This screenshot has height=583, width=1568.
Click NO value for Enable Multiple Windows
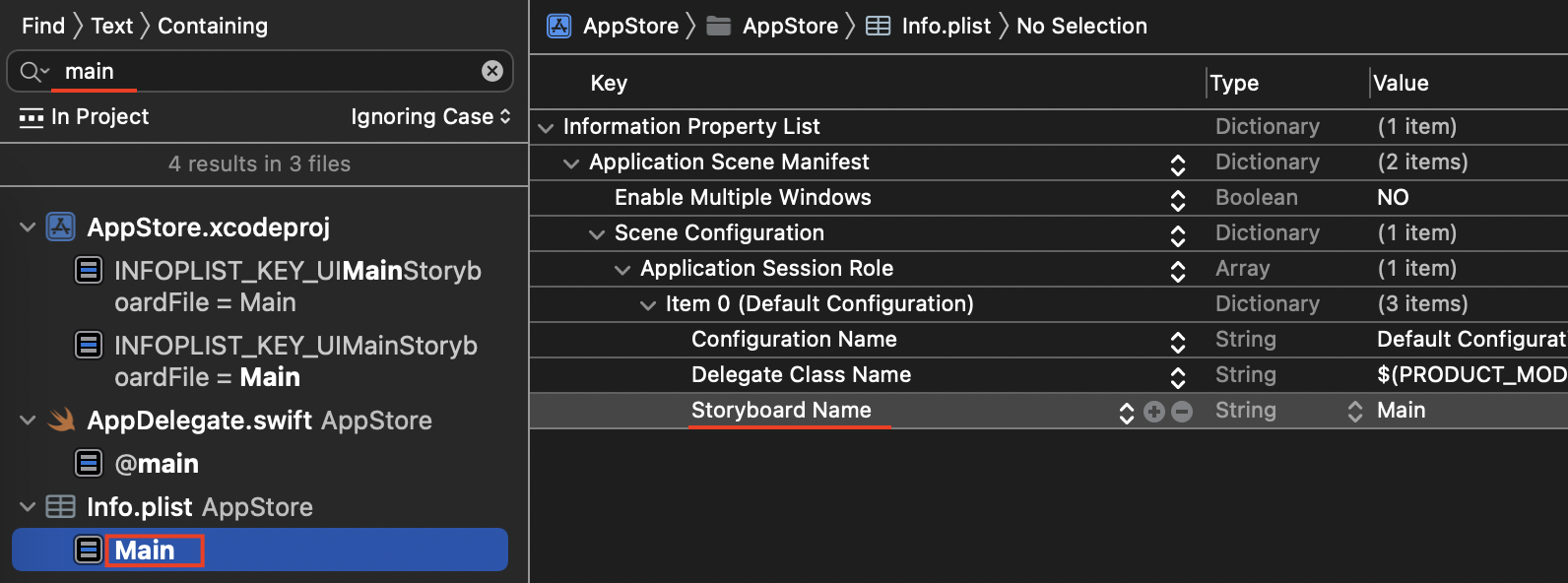click(x=1393, y=197)
